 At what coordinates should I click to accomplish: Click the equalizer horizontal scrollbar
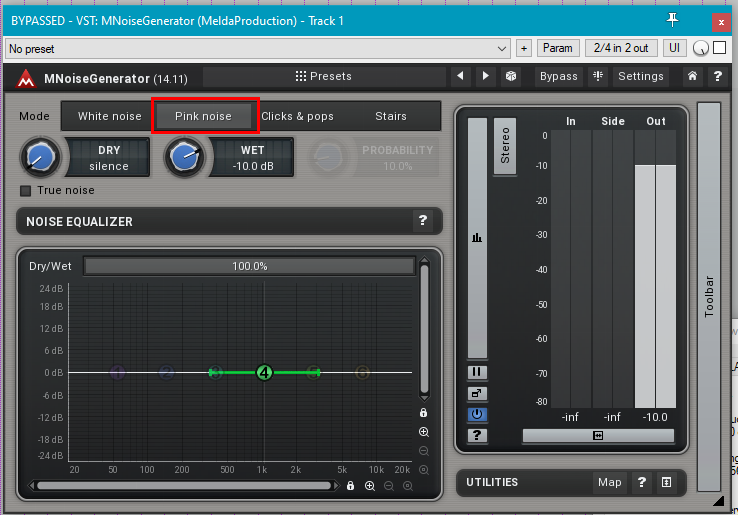[x=184, y=485]
